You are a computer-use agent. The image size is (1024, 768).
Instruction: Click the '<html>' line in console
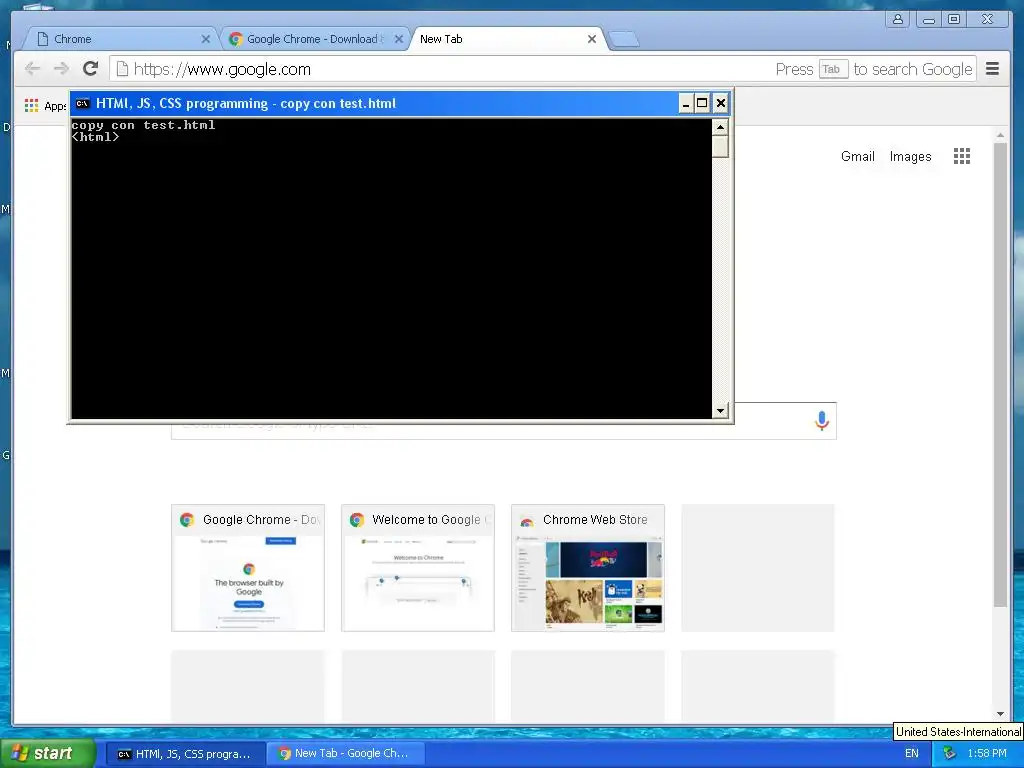95,137
